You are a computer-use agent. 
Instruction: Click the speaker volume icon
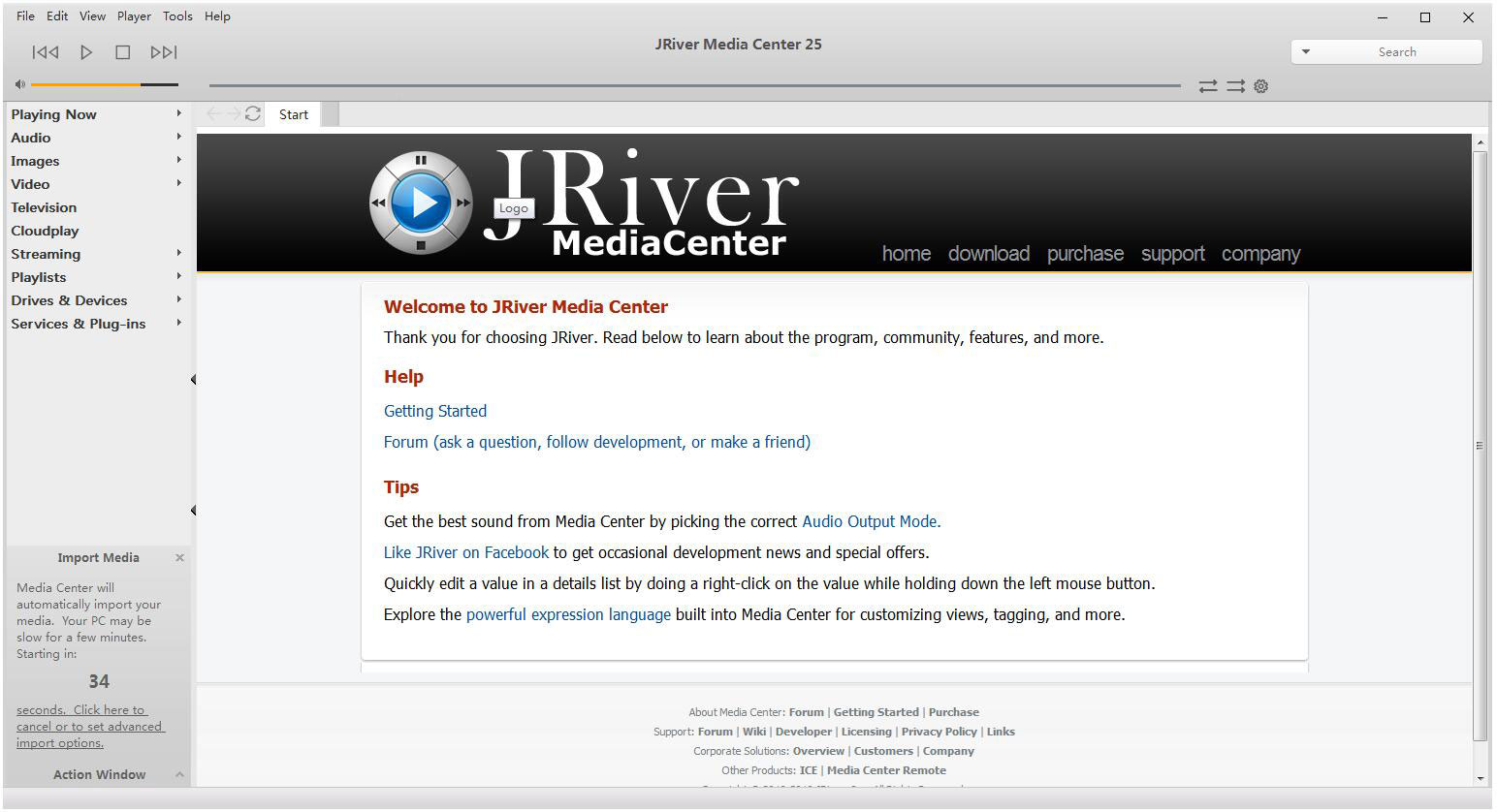(x=19, y=83)
